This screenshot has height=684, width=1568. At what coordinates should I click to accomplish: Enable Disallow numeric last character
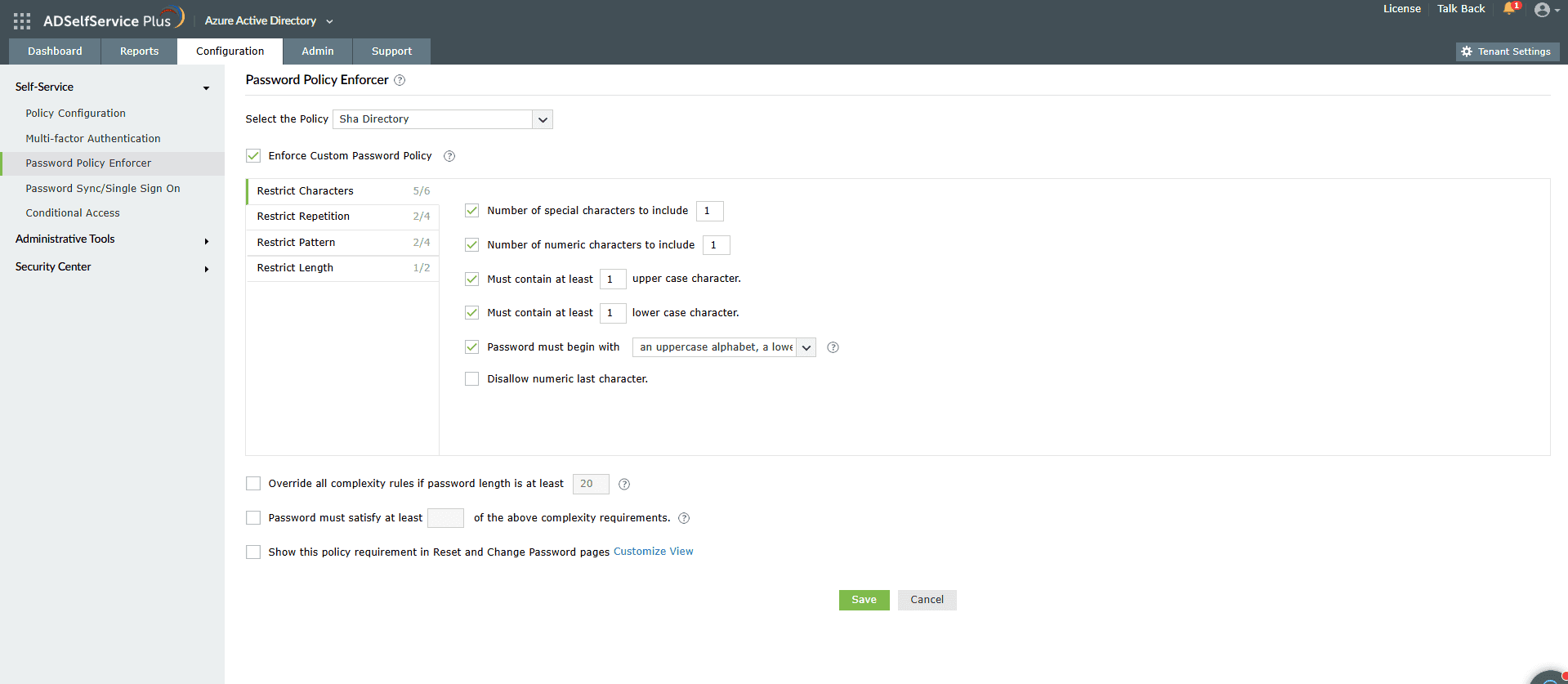[471, 378]
